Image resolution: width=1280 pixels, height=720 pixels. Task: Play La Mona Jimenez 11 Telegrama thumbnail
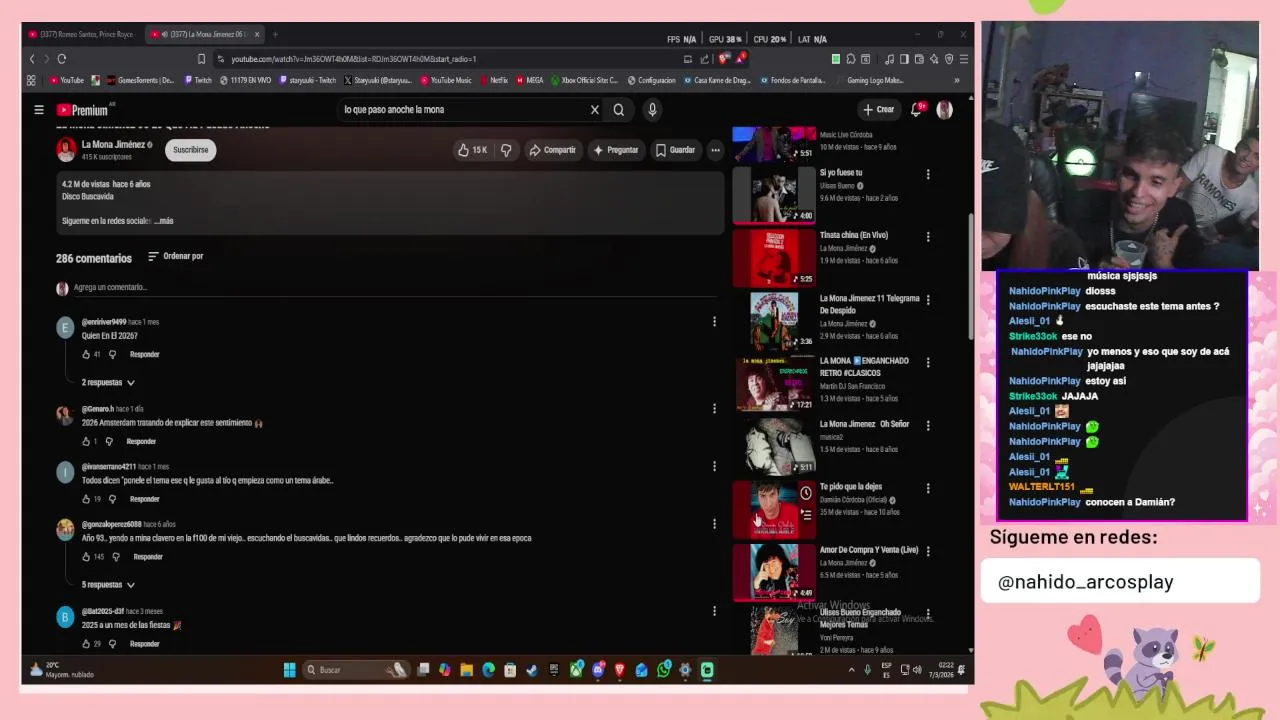[774, 321]
